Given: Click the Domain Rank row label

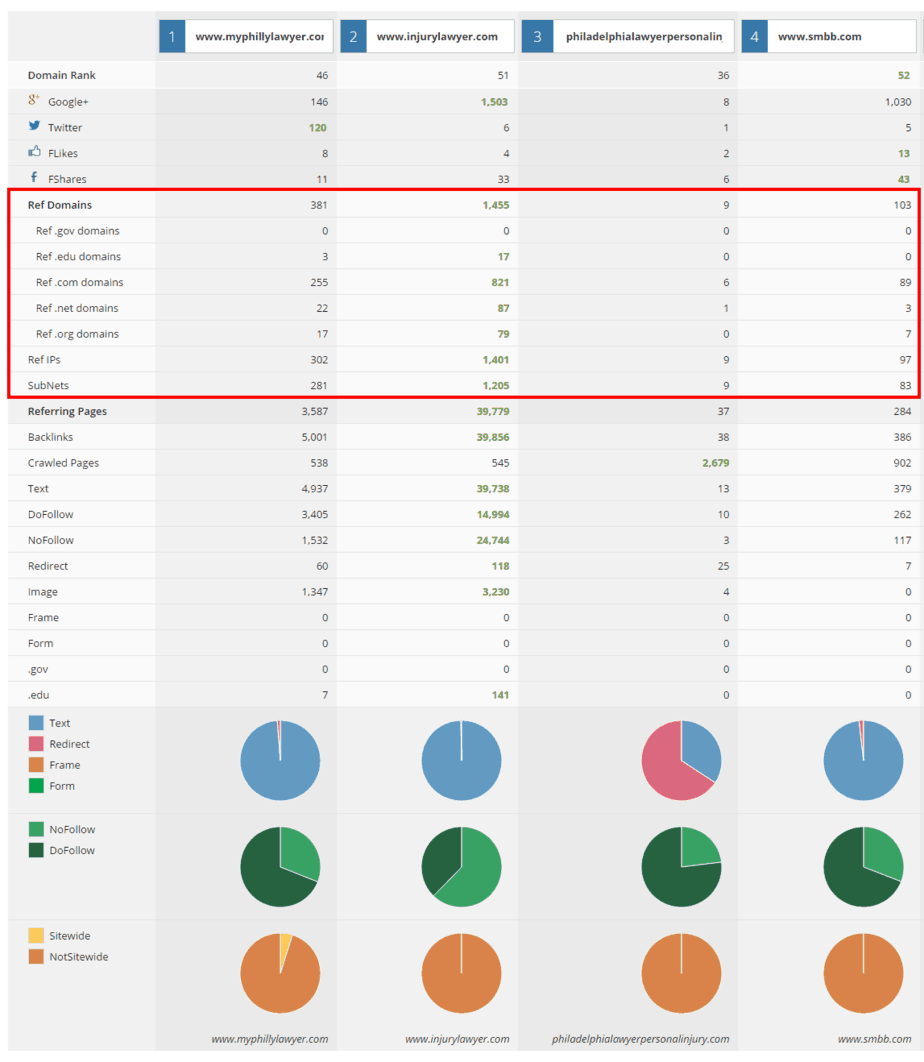Looking at the screenshot, I should [62, 75].
